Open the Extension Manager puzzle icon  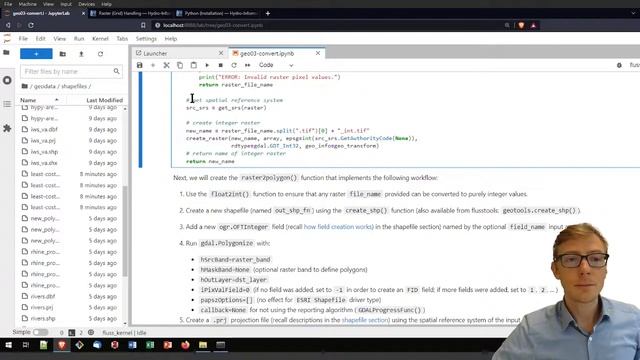[x=7, y=128]
